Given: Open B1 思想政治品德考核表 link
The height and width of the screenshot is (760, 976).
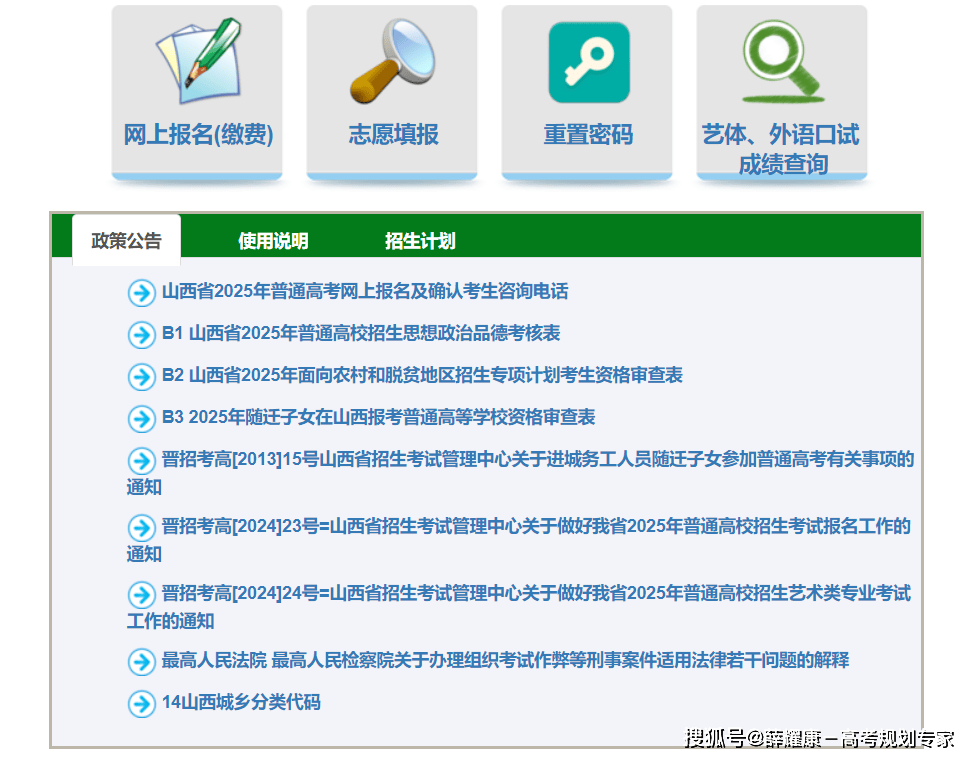Looking at the screenshot, I should click(x=361, y=333).
